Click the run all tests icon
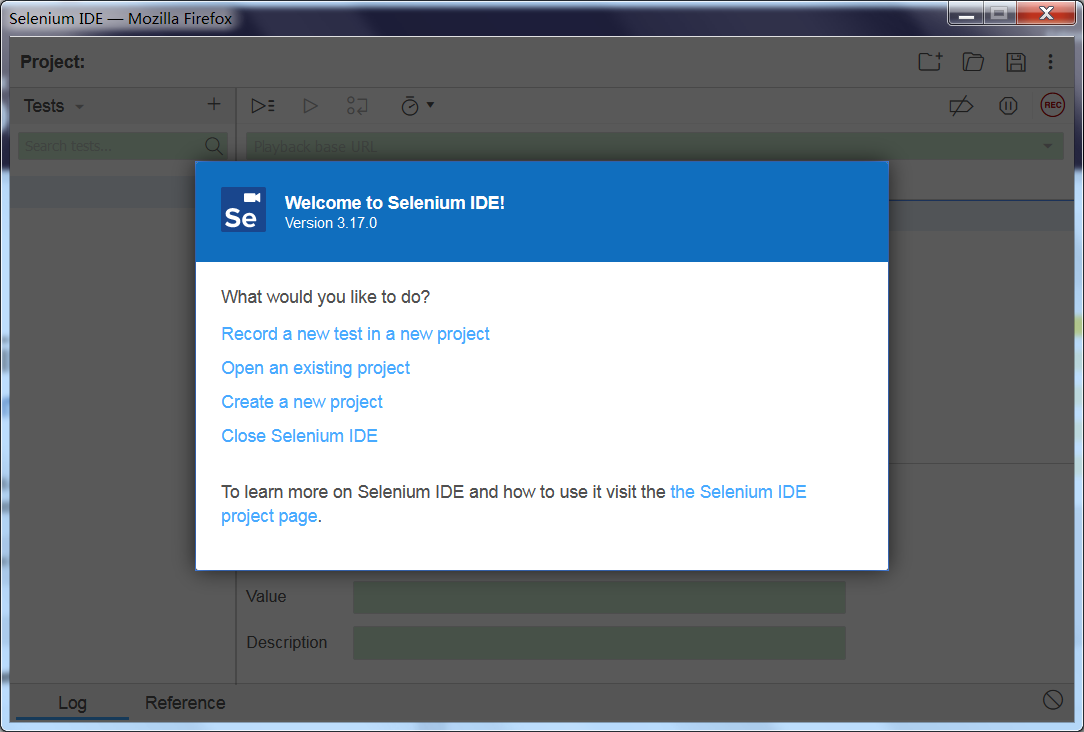Viewport: 1084px width, 732px height. 263,106
